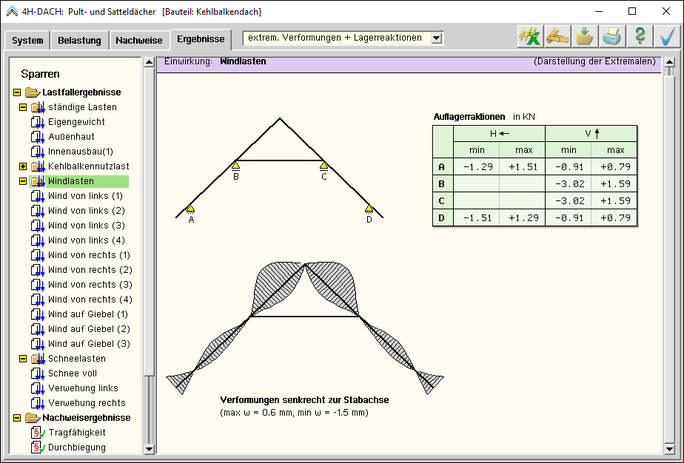This screenshot has height=463, width=684.
Task: Click the folder with green arrow icon
Action: (585, 37)
